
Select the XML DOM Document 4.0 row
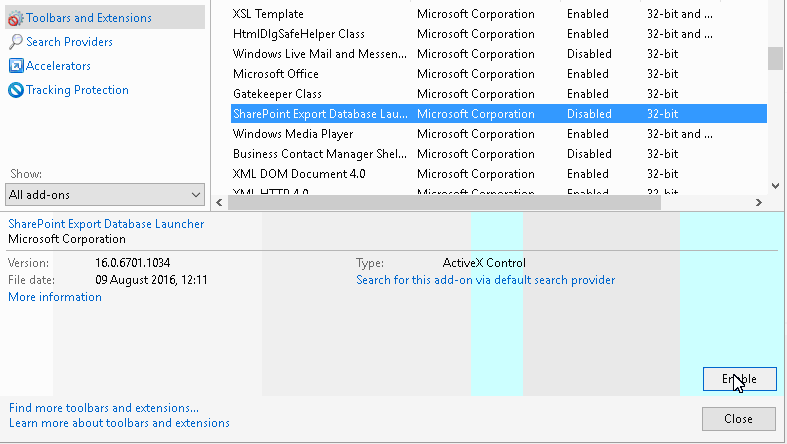point(498,174)
